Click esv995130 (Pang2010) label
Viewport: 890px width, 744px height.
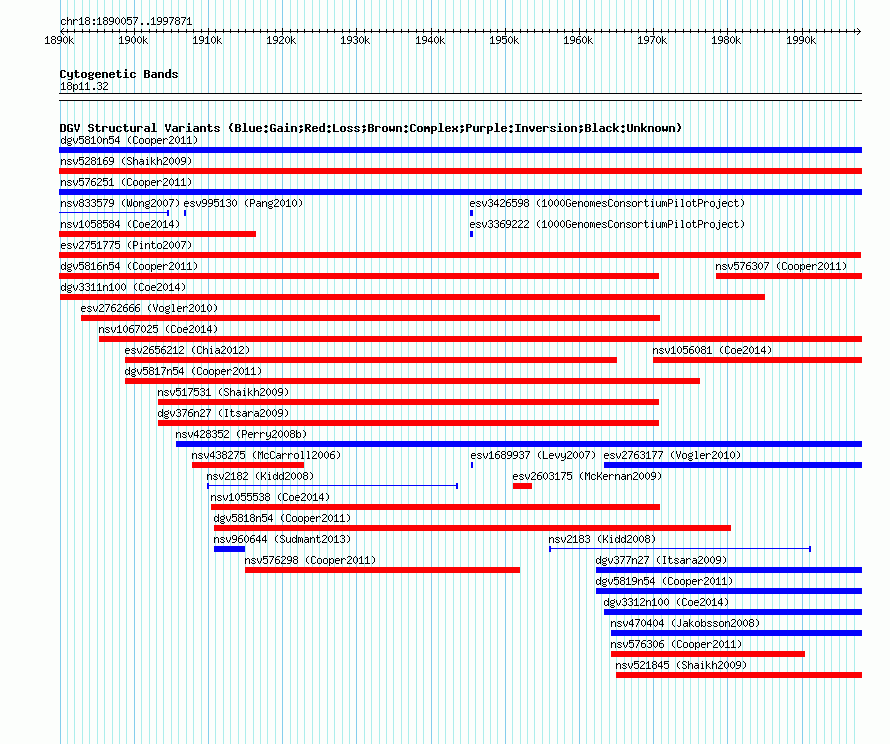(x=243, y=203)
